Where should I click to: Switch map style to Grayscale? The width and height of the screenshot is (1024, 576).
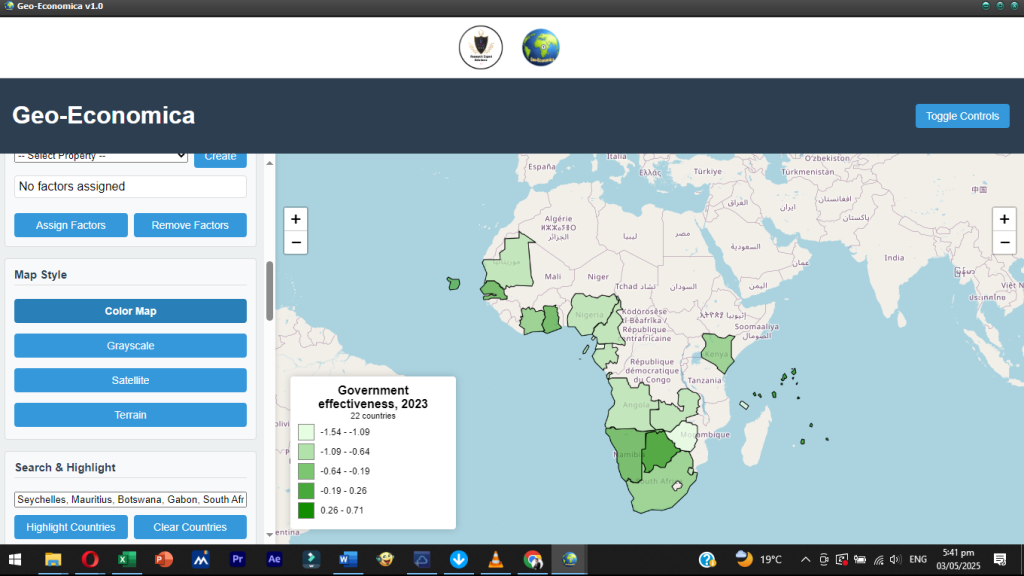[130, 346]
